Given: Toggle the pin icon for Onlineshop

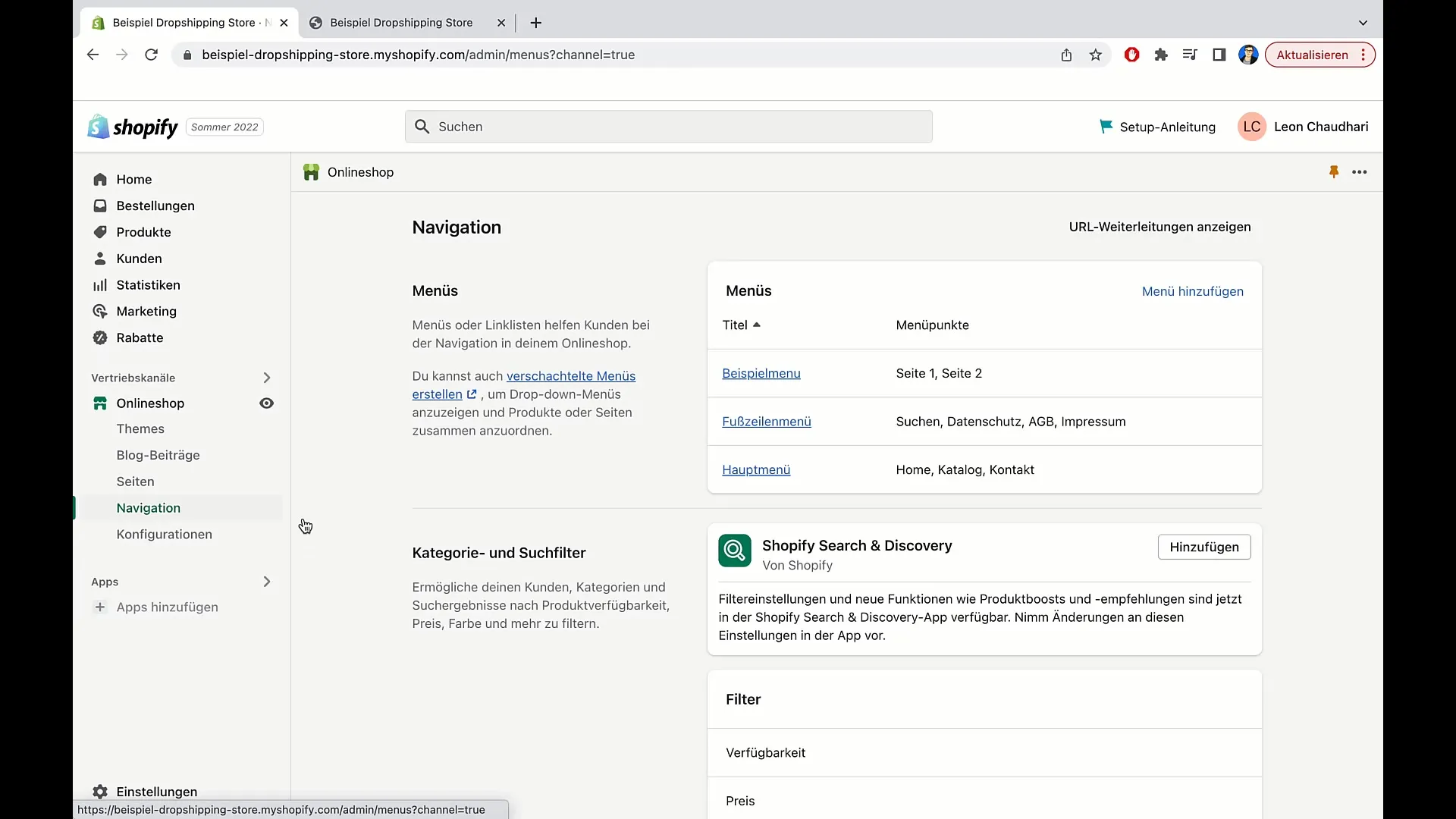Looking at the screenshot, I should click(x=1333, y=171).
